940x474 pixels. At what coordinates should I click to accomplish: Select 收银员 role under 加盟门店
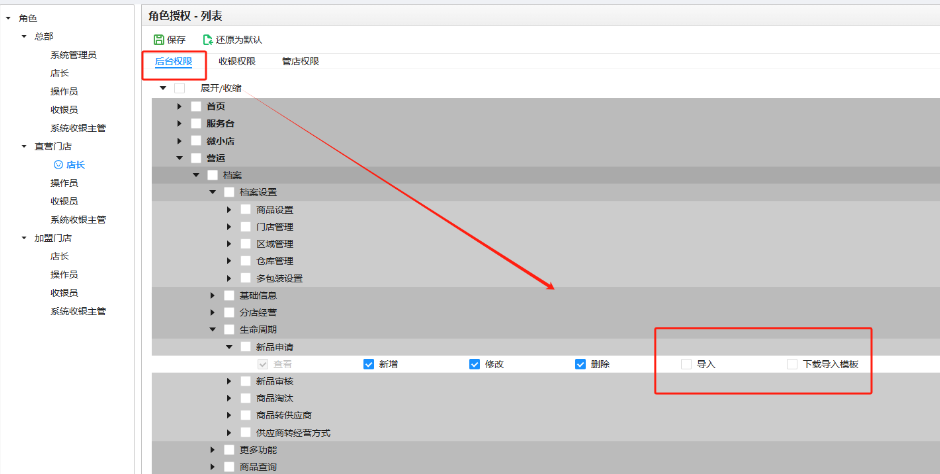point(64,293)
